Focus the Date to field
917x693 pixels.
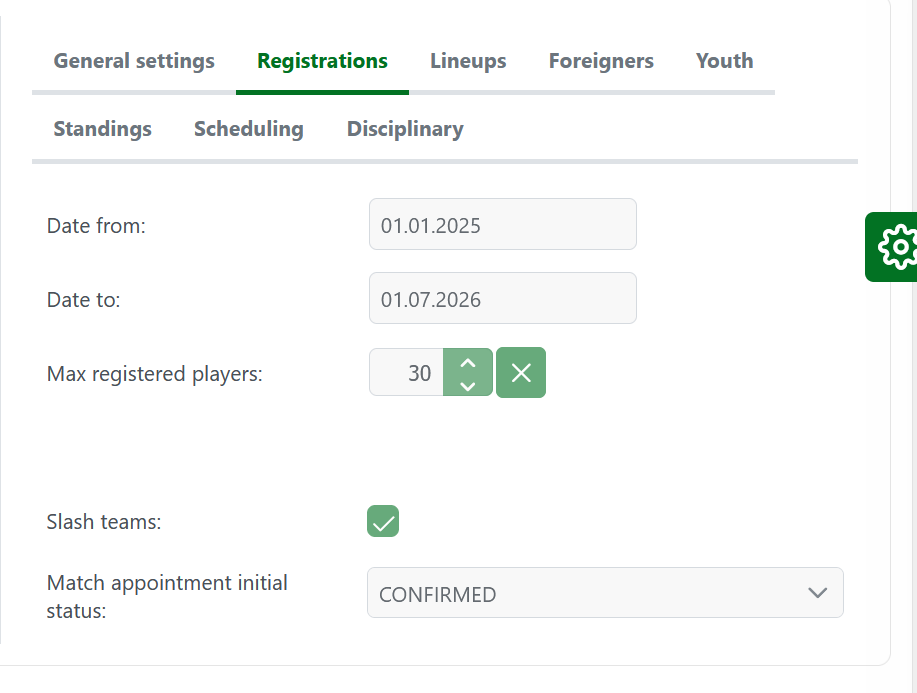(502, 299)
